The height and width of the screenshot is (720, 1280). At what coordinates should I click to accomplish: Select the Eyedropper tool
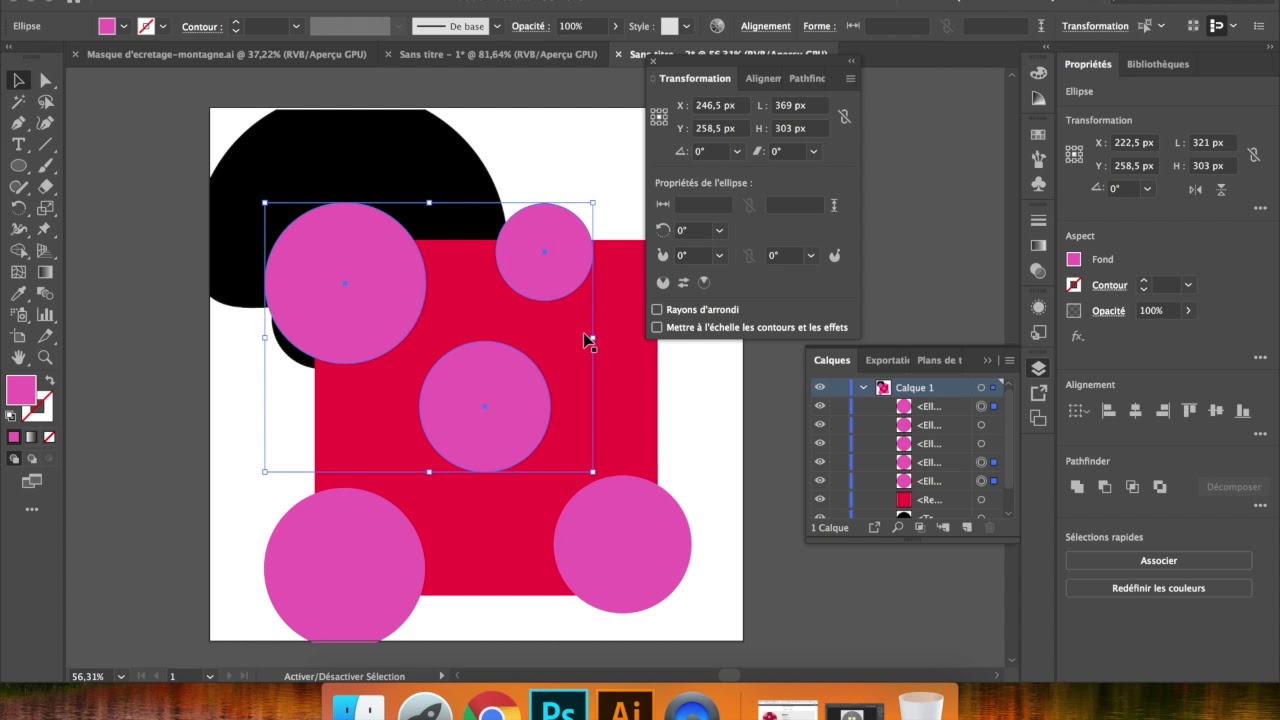point(18,294)
